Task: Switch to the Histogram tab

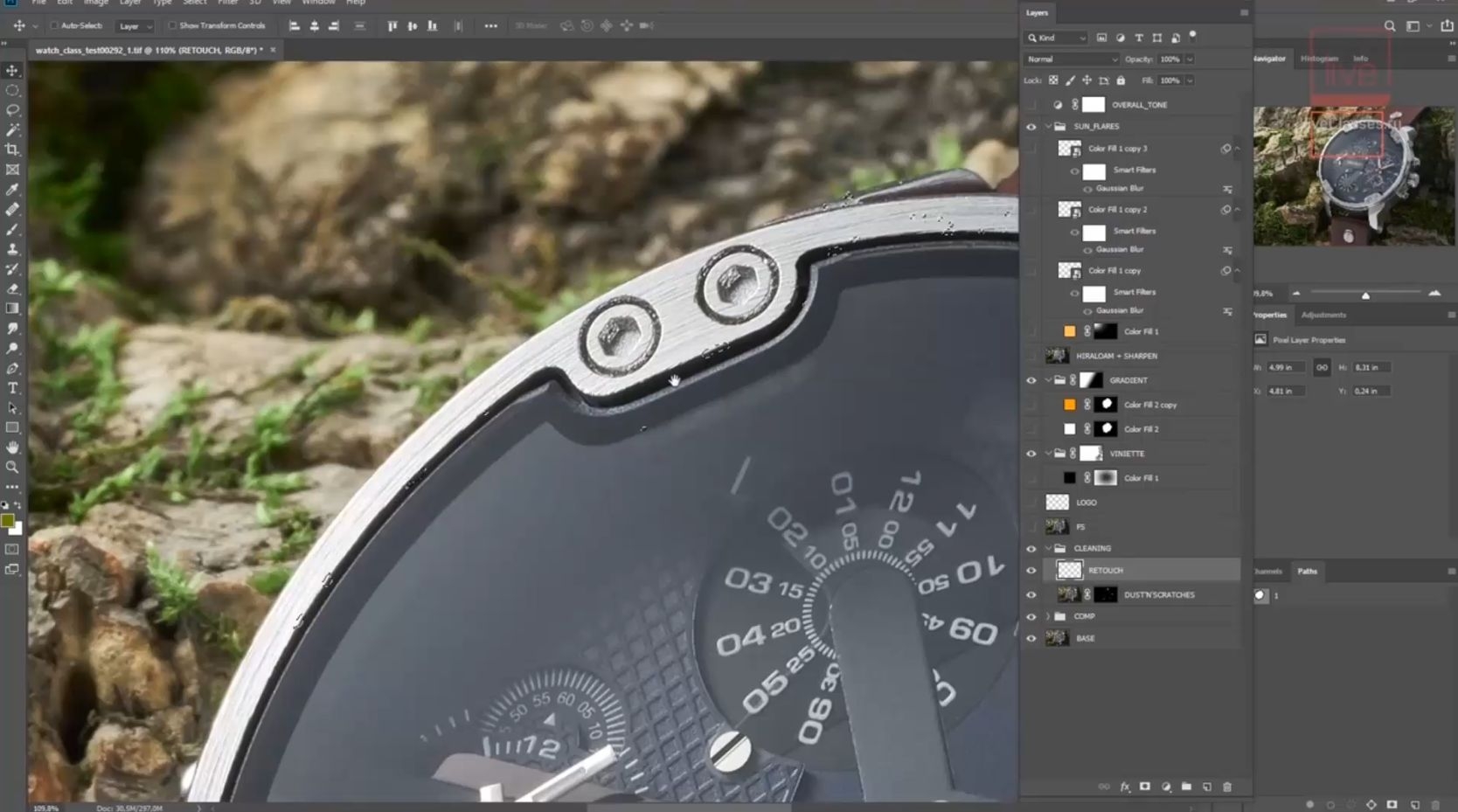Action: pos(1319,59)
